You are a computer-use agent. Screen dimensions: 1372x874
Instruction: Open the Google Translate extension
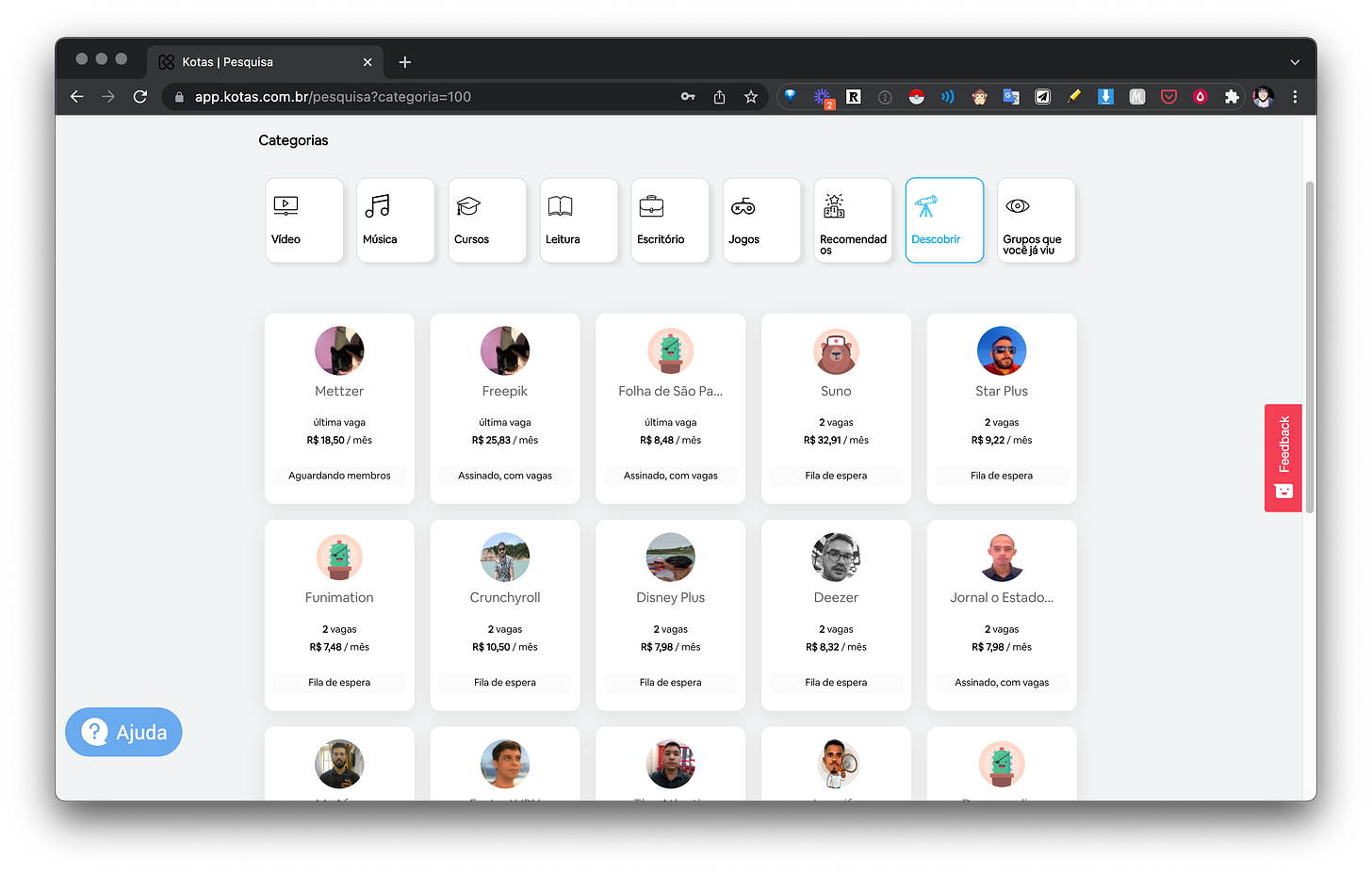point(1011,96)
